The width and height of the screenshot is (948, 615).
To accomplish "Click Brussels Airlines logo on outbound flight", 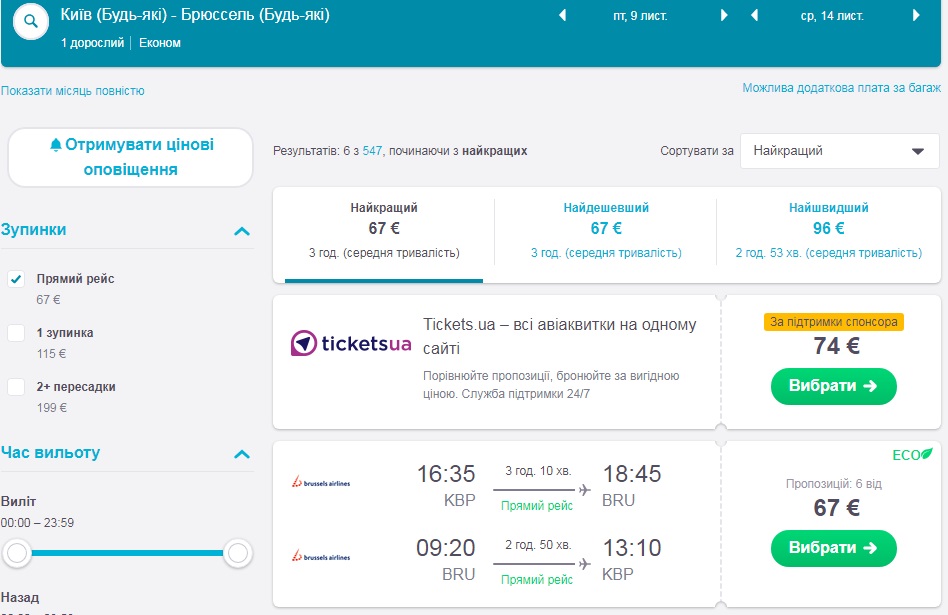I will pos(320,483).
